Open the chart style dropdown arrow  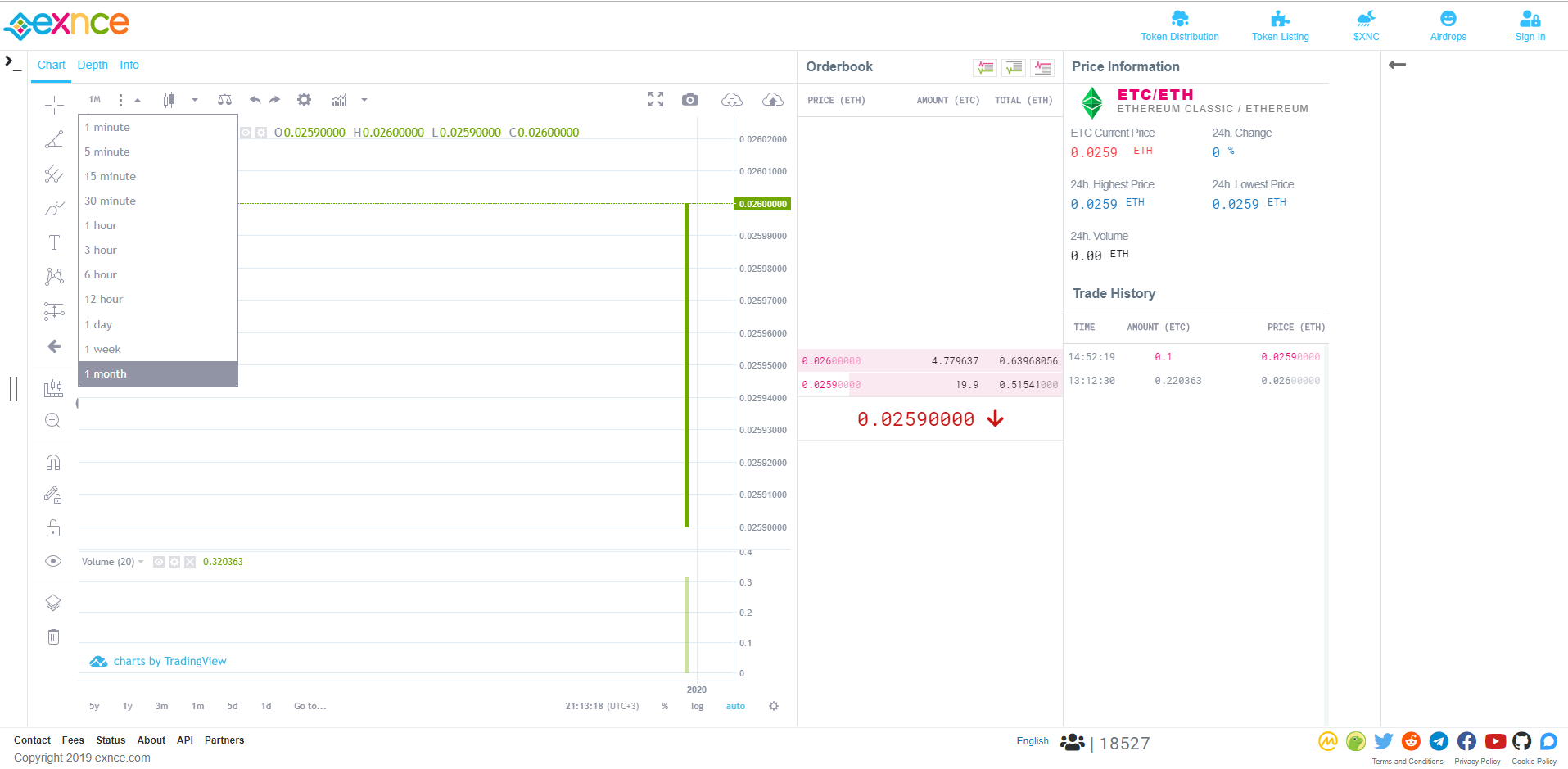195,100
